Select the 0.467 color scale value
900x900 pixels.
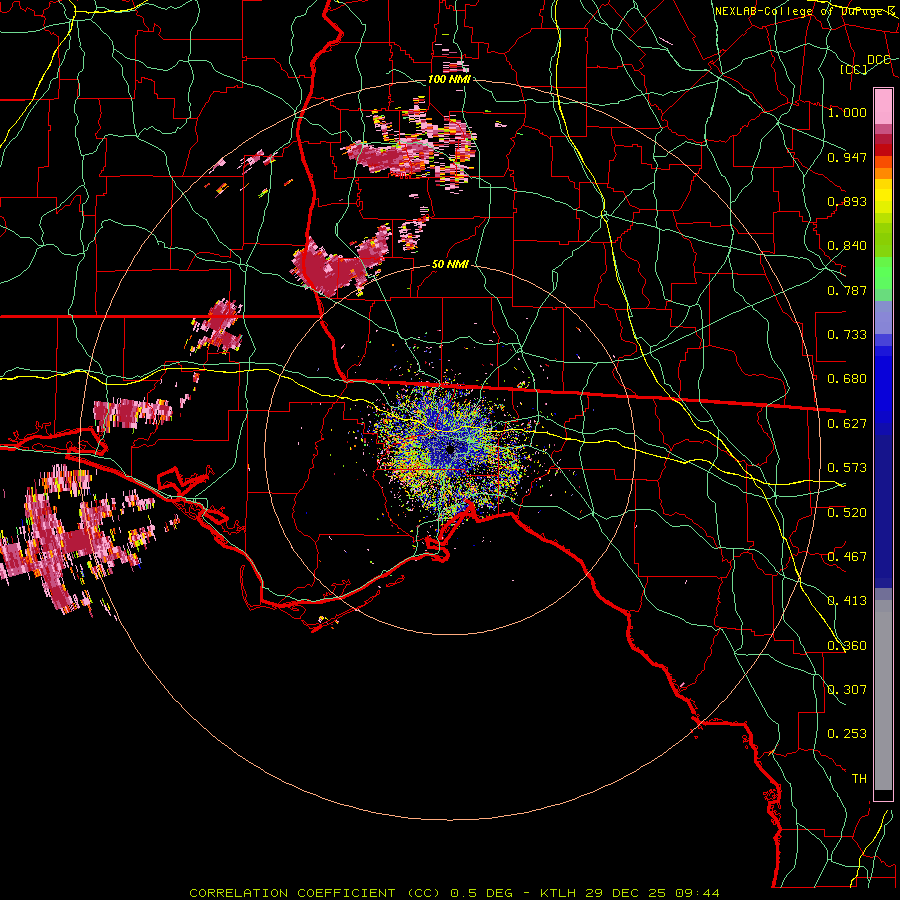pyautogui.click(x=847, y=557)
